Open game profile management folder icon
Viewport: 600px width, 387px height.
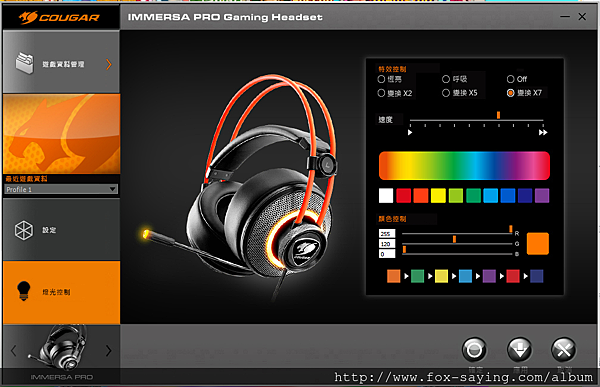(x=25, y=63)
